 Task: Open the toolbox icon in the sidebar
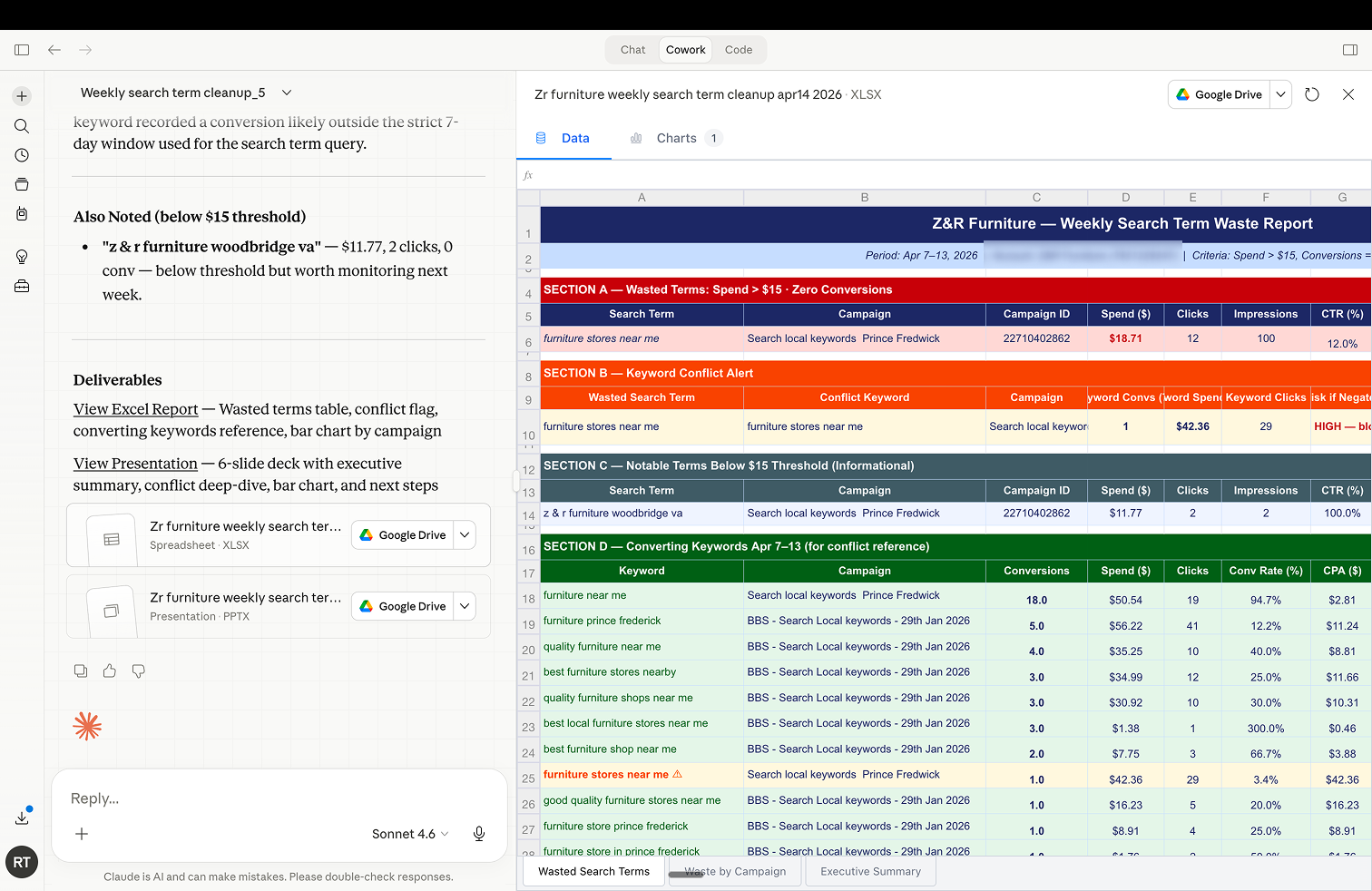(22, 286)
